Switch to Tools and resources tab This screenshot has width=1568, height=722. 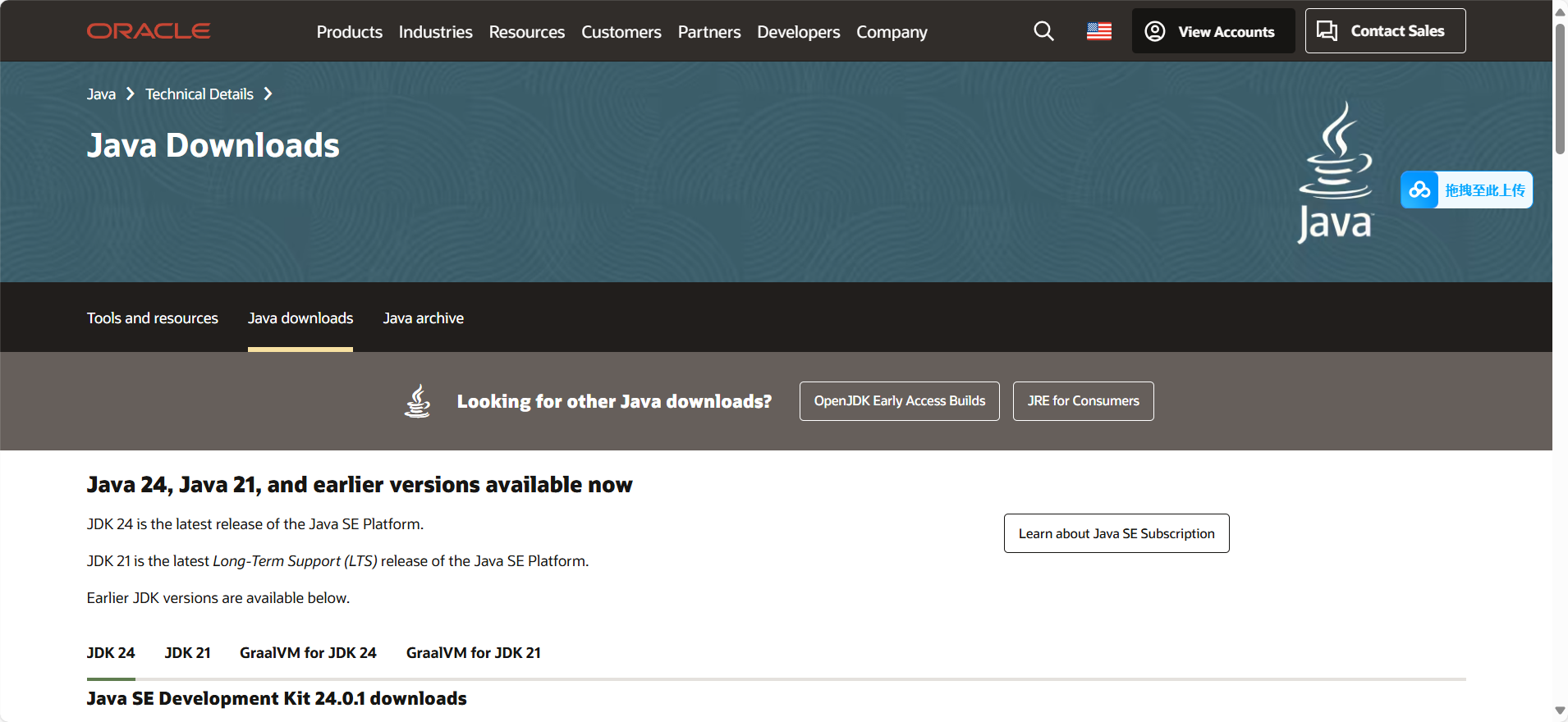153,318
